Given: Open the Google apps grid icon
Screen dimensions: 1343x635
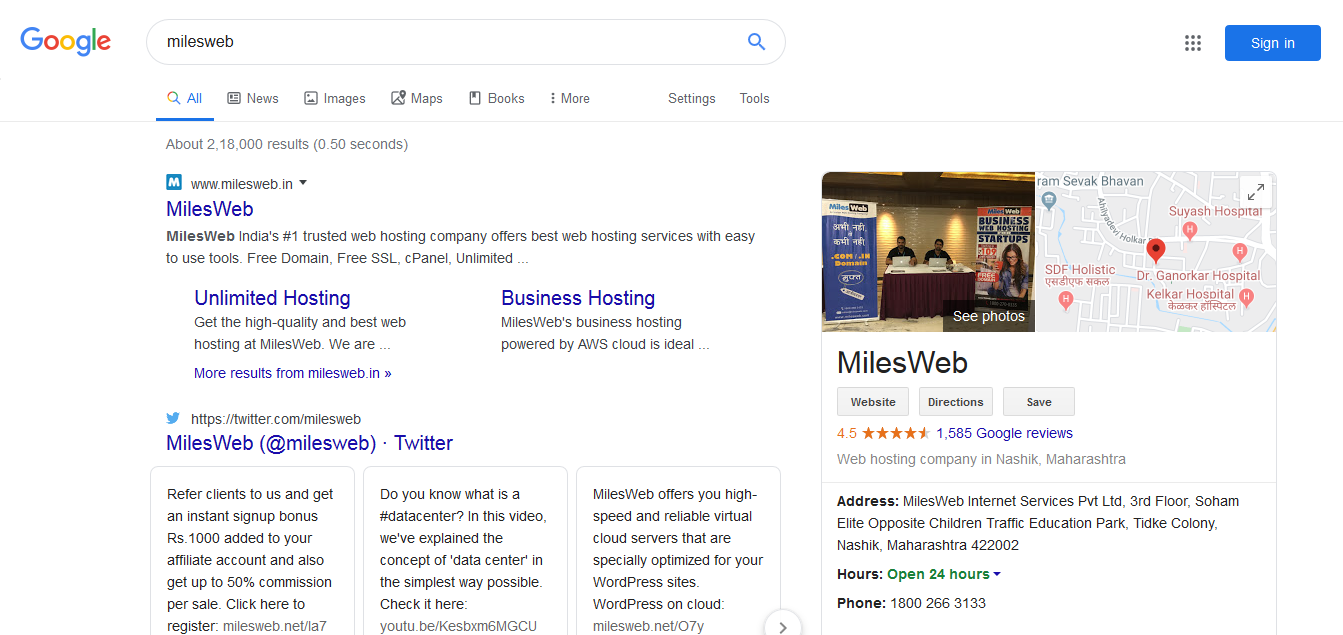Looking at the screenshot, I should click(1192, 43).
